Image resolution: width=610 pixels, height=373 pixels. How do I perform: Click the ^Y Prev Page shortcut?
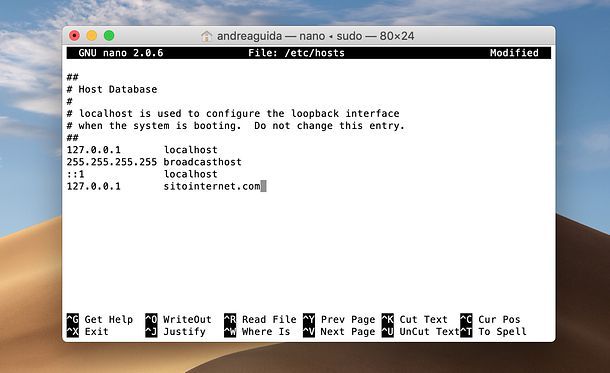(x=339, y=319)
